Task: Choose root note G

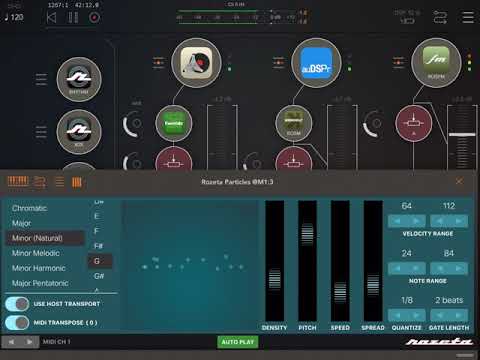Action: pyautogui.click(x=100, y=261)
